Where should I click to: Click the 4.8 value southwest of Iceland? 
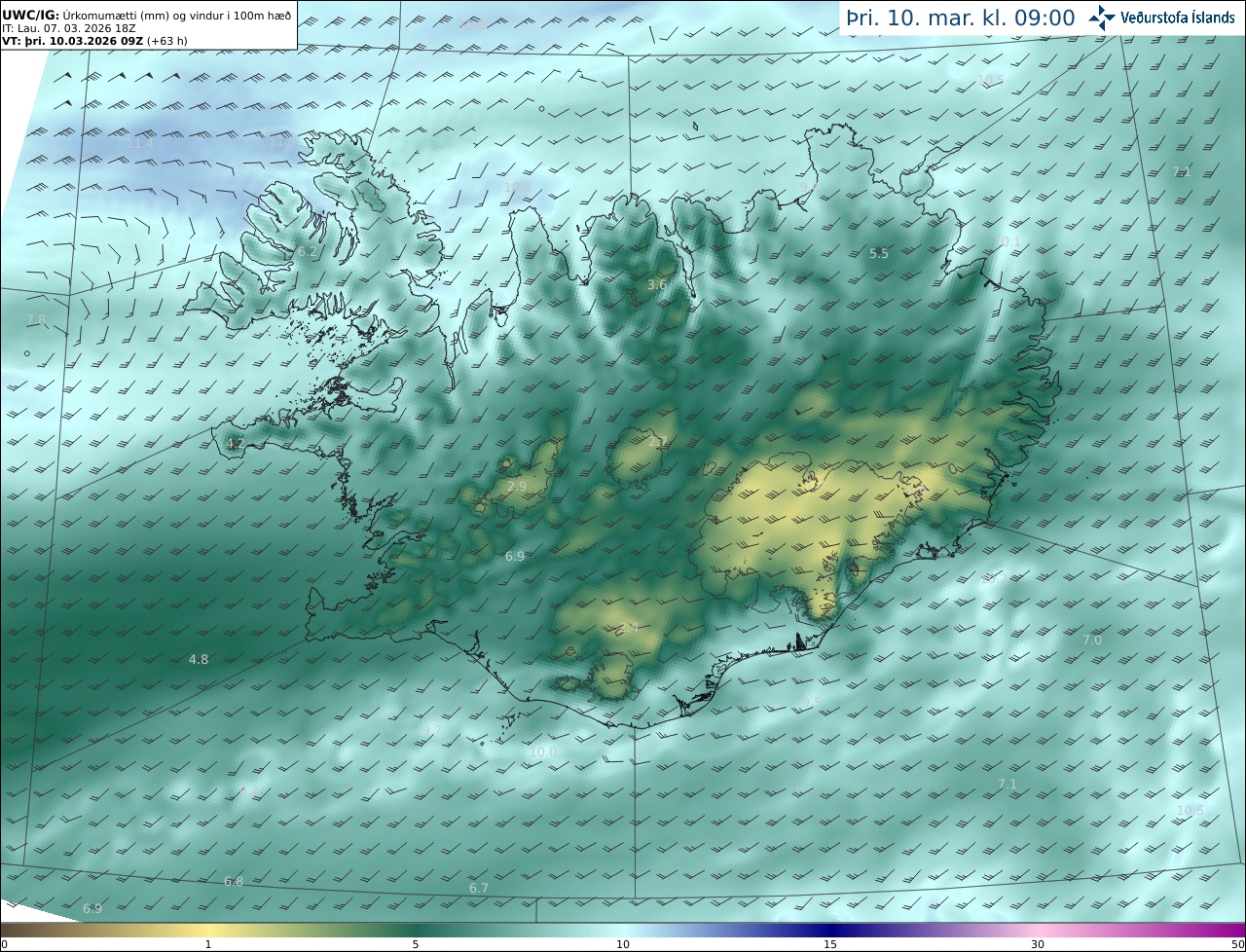tap(199, 659)
